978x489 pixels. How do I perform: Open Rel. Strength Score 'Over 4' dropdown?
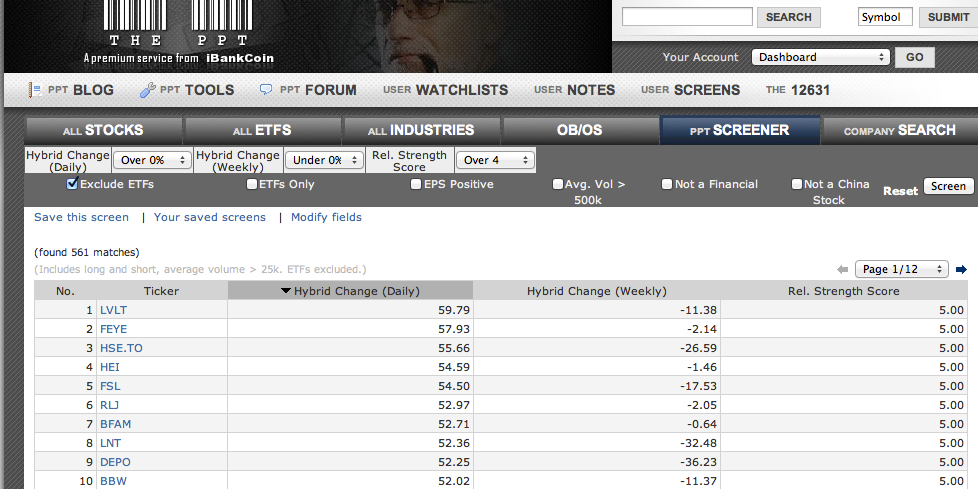495,160
